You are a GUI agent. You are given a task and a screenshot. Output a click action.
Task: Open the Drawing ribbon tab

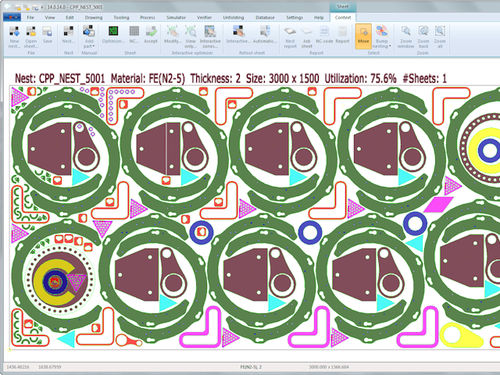pyautogui.click(x=94, y=17)
